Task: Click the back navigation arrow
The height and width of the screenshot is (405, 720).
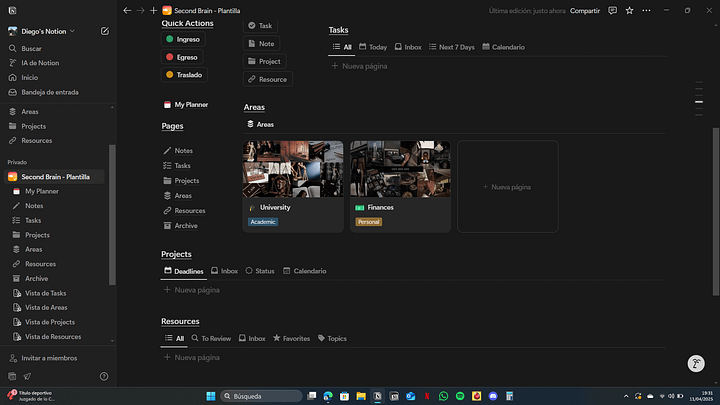Action: point(127,11)
